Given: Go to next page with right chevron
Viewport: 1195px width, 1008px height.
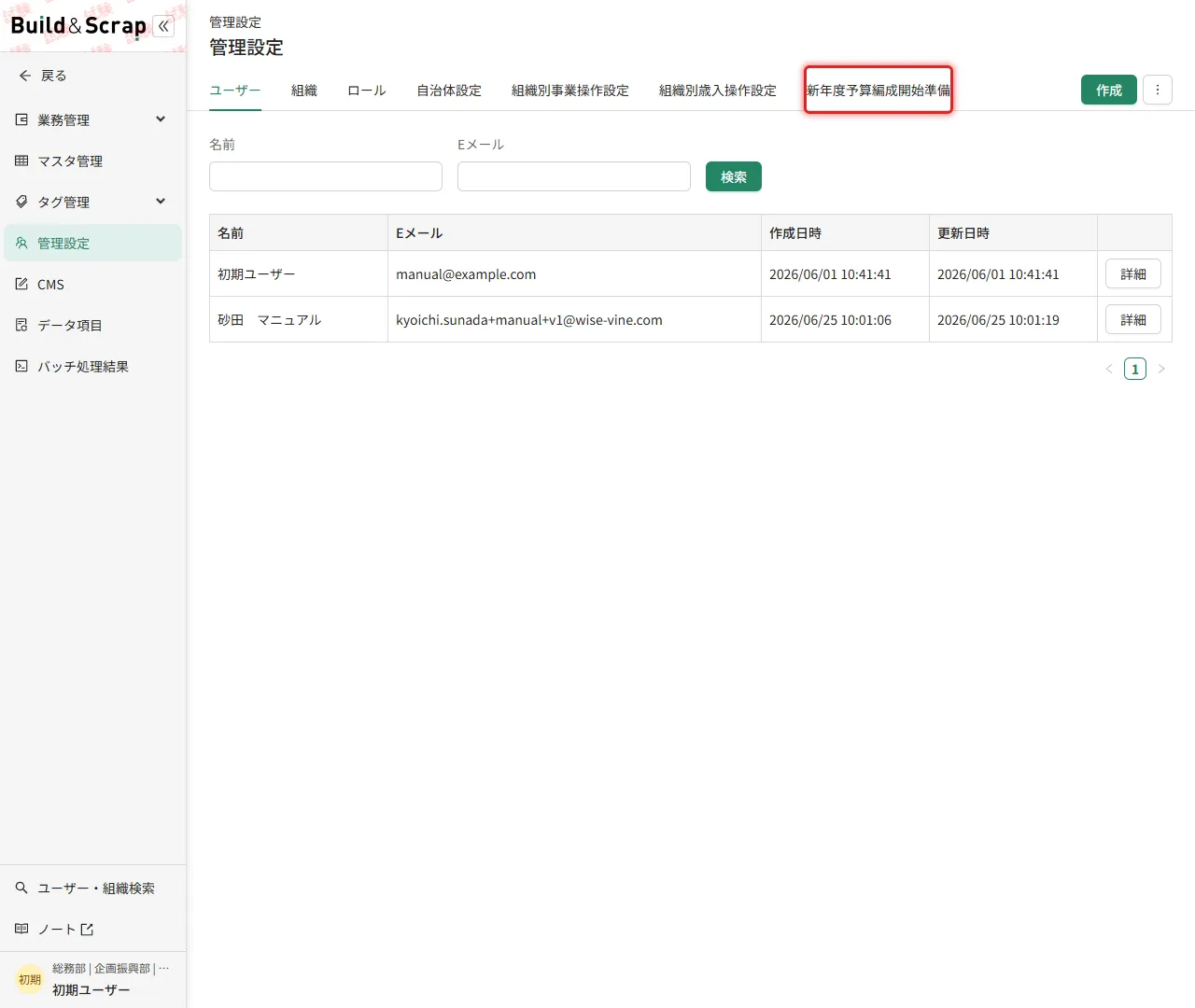Looking at the screenshot, I should 1161,369.
